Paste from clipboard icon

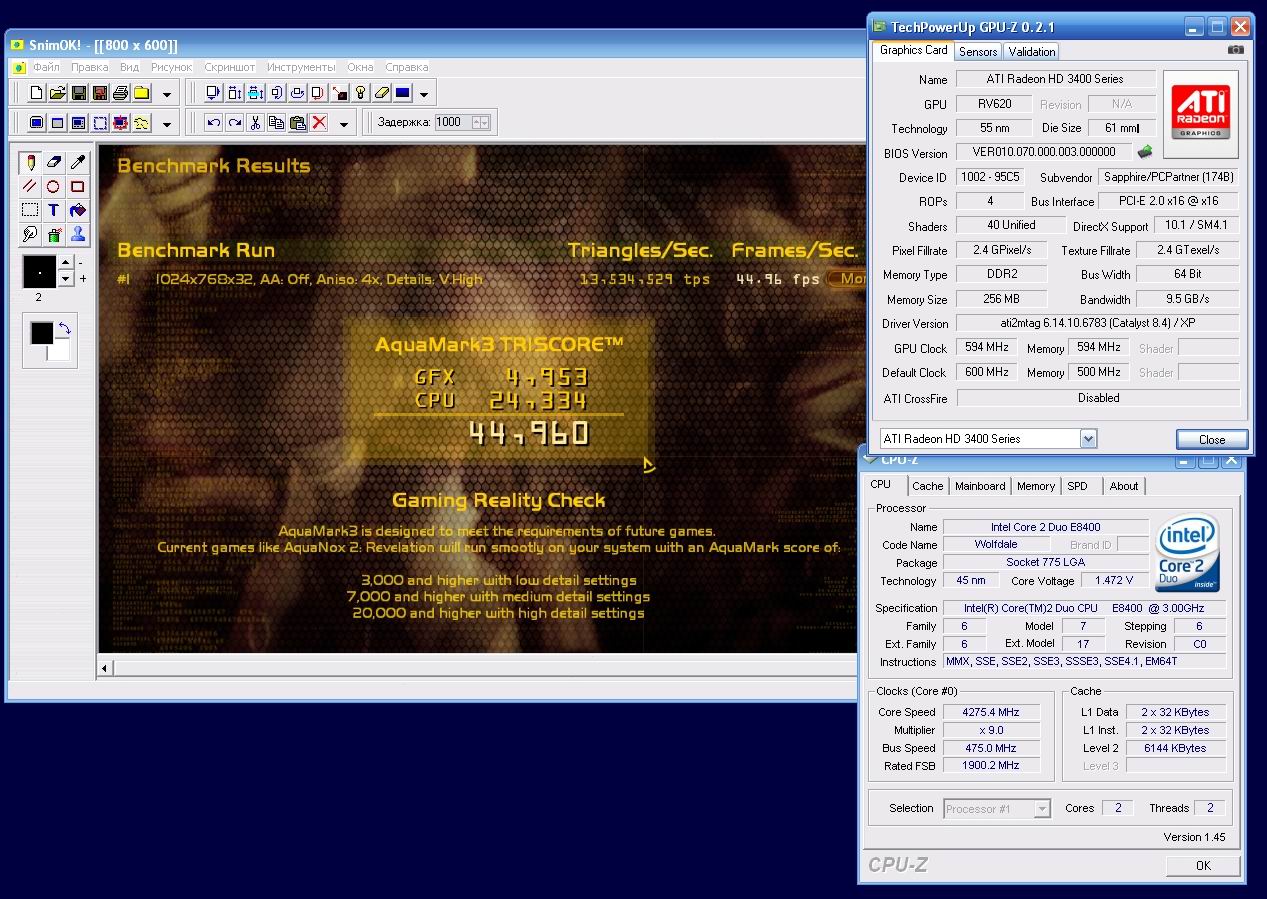point(297,122)
